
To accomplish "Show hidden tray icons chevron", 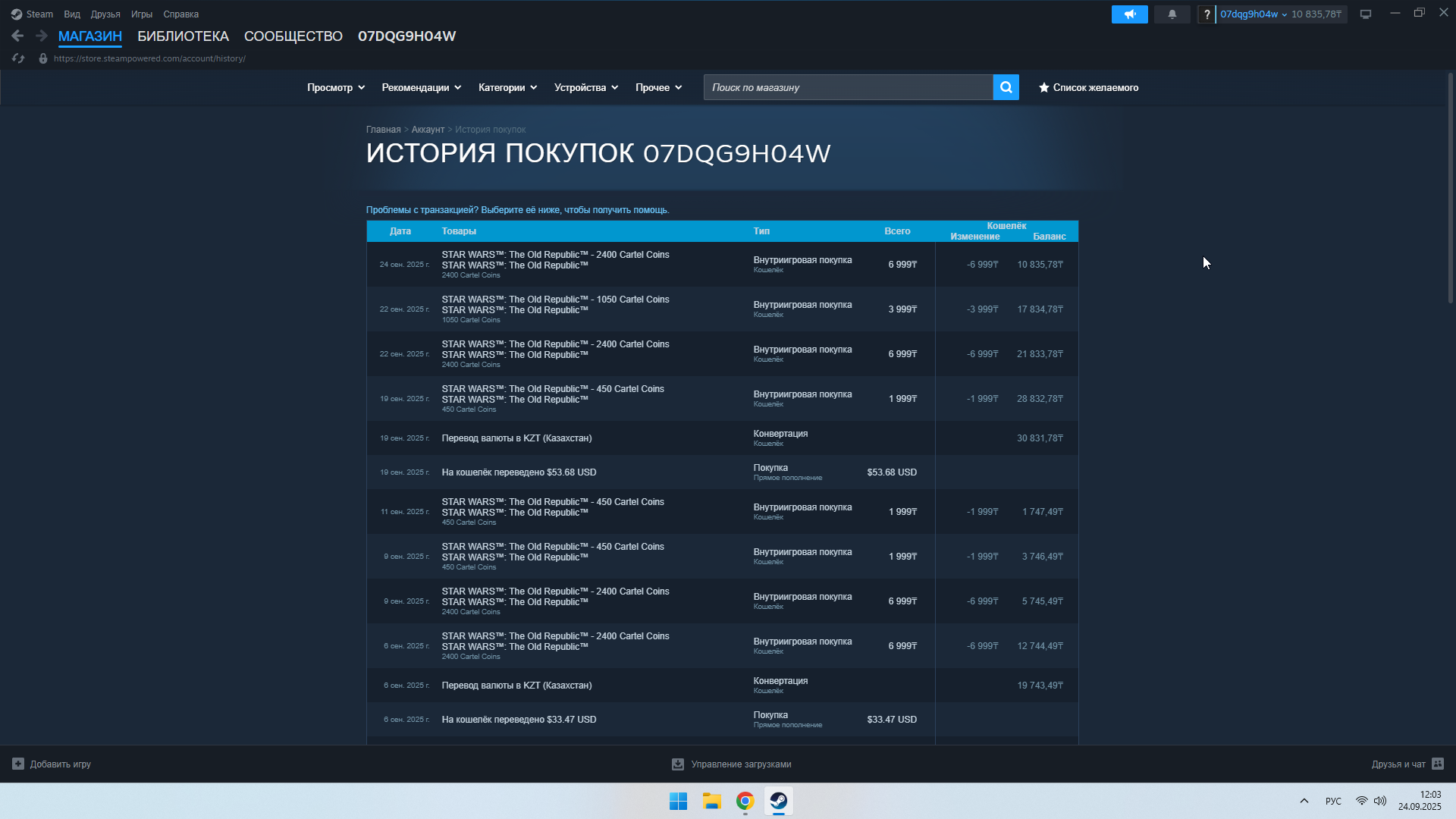I will point(1304,801).
